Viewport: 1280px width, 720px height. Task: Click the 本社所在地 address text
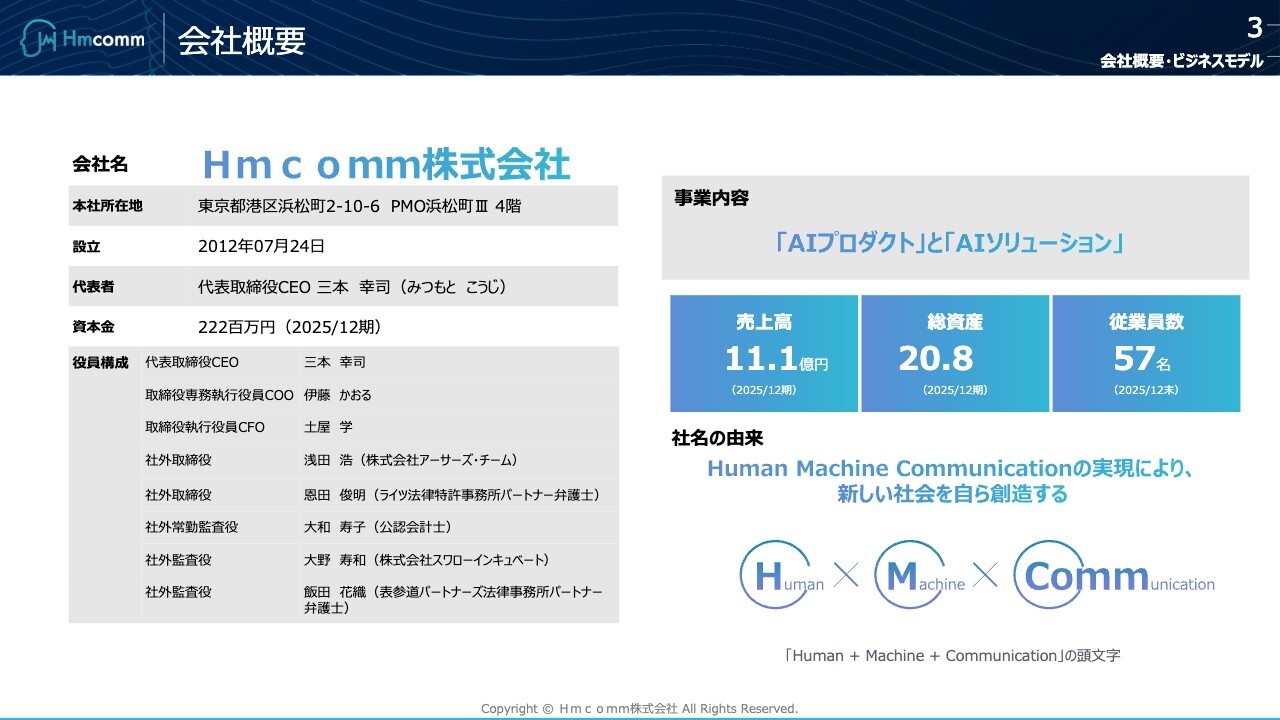click(x=359, y=206)
